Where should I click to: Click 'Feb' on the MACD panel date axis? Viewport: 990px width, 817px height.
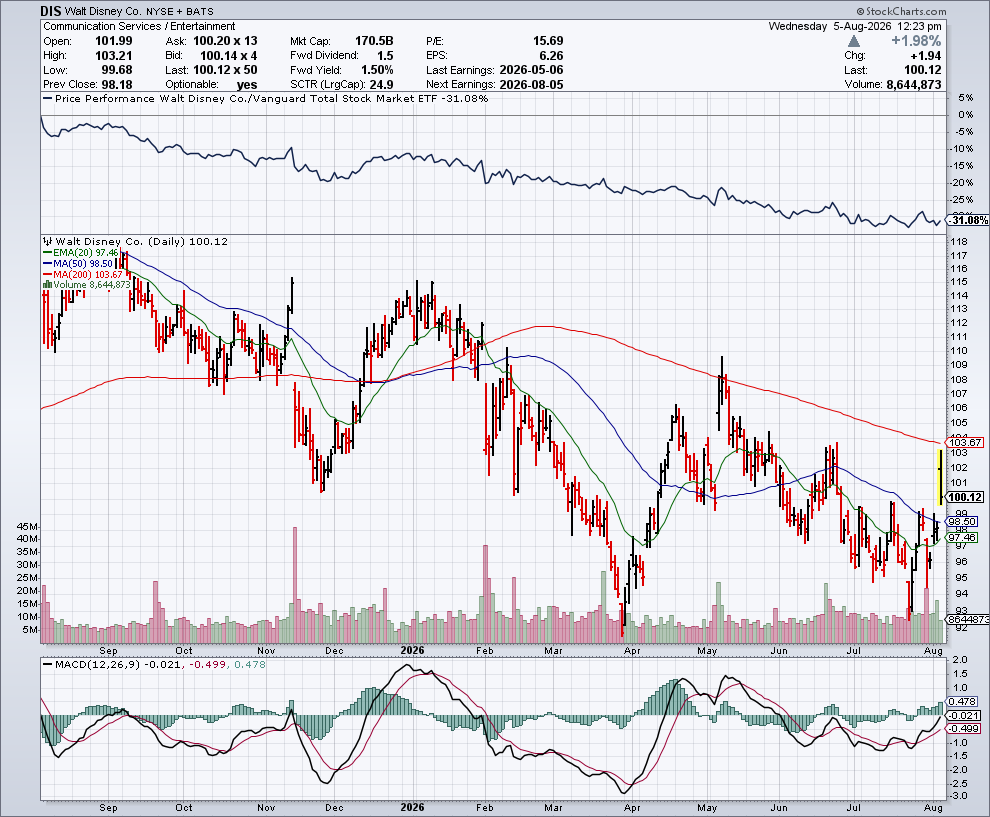(x=484, y=808)
